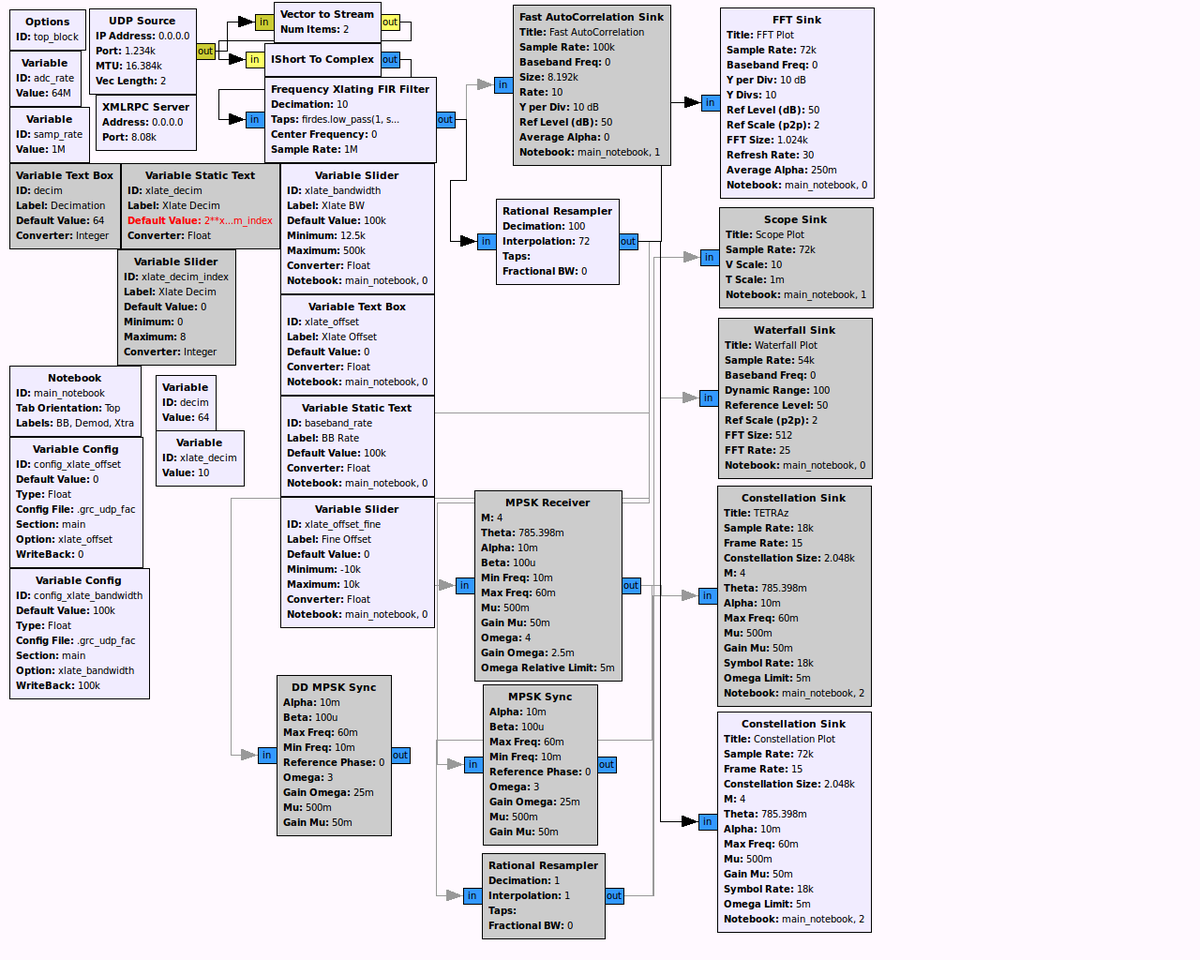Click the DD MPSK Sync out port

(400, 755)
